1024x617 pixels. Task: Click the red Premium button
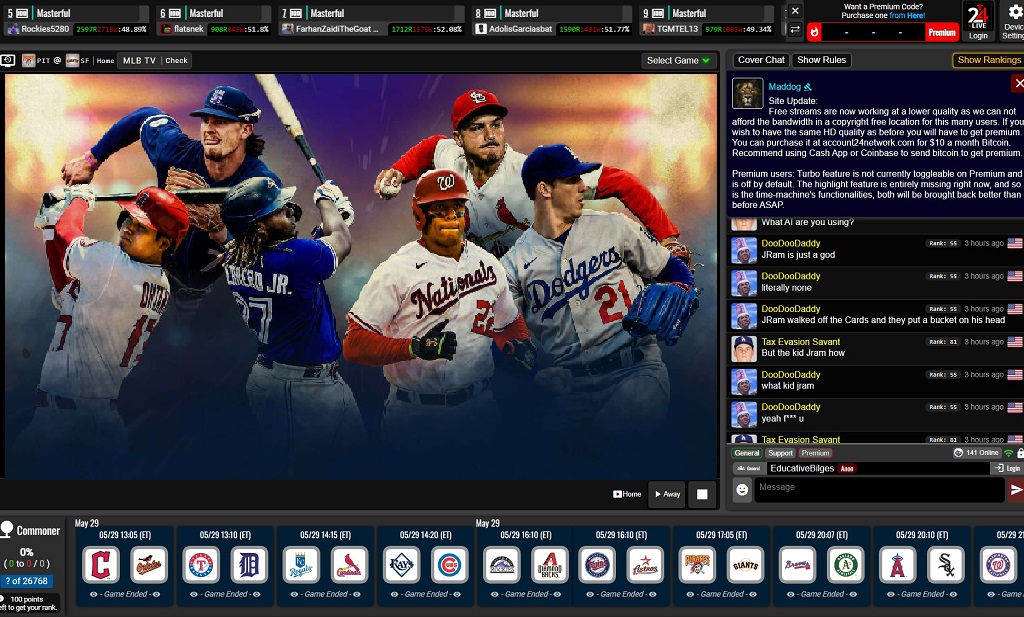(x=942, y=32)
